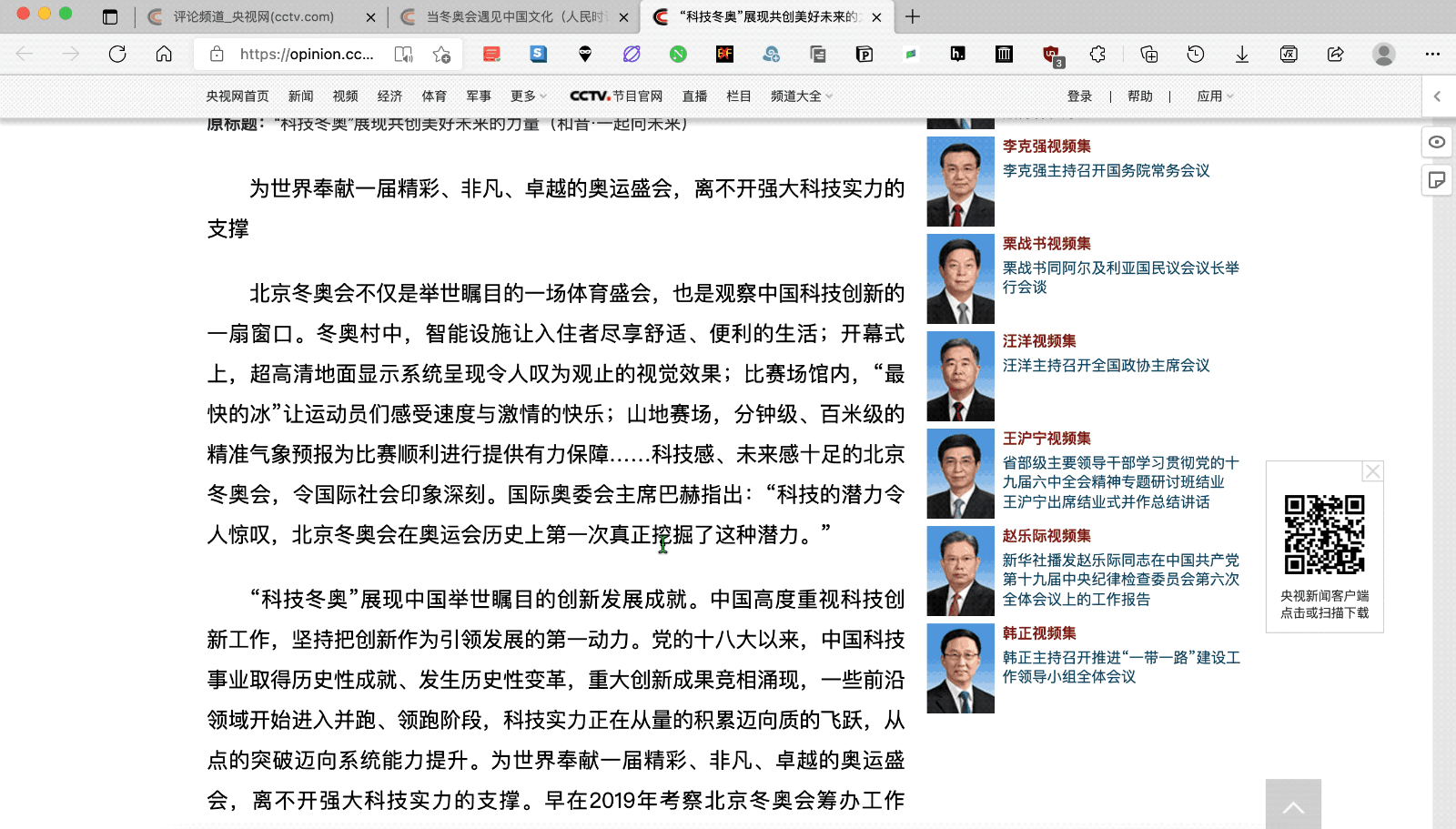Open the extensions puzzle-piece menu
1456x829 pixels.
coord(1097,54)
